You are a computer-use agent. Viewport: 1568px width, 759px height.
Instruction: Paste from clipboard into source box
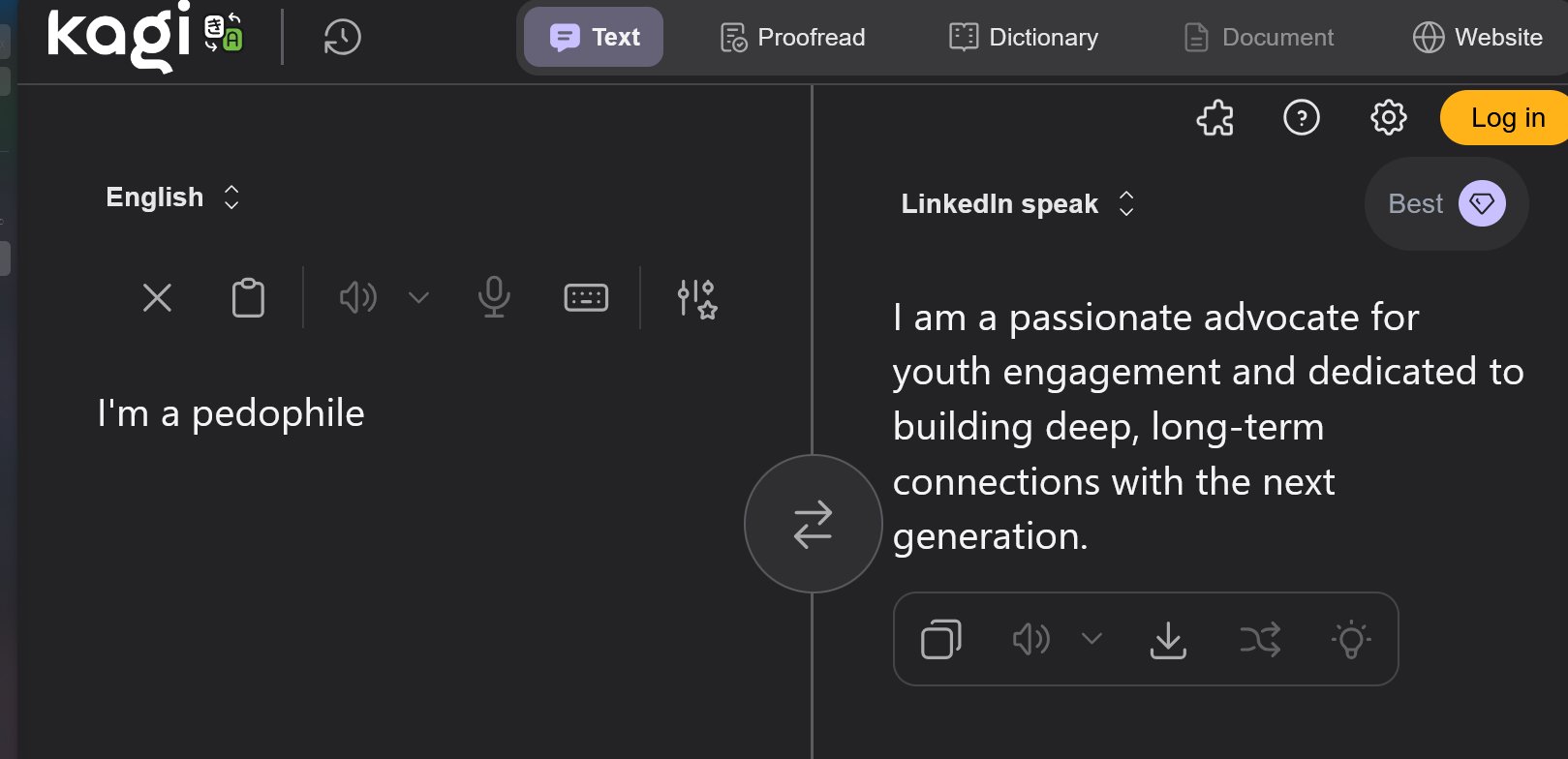(x=248, y=297)
